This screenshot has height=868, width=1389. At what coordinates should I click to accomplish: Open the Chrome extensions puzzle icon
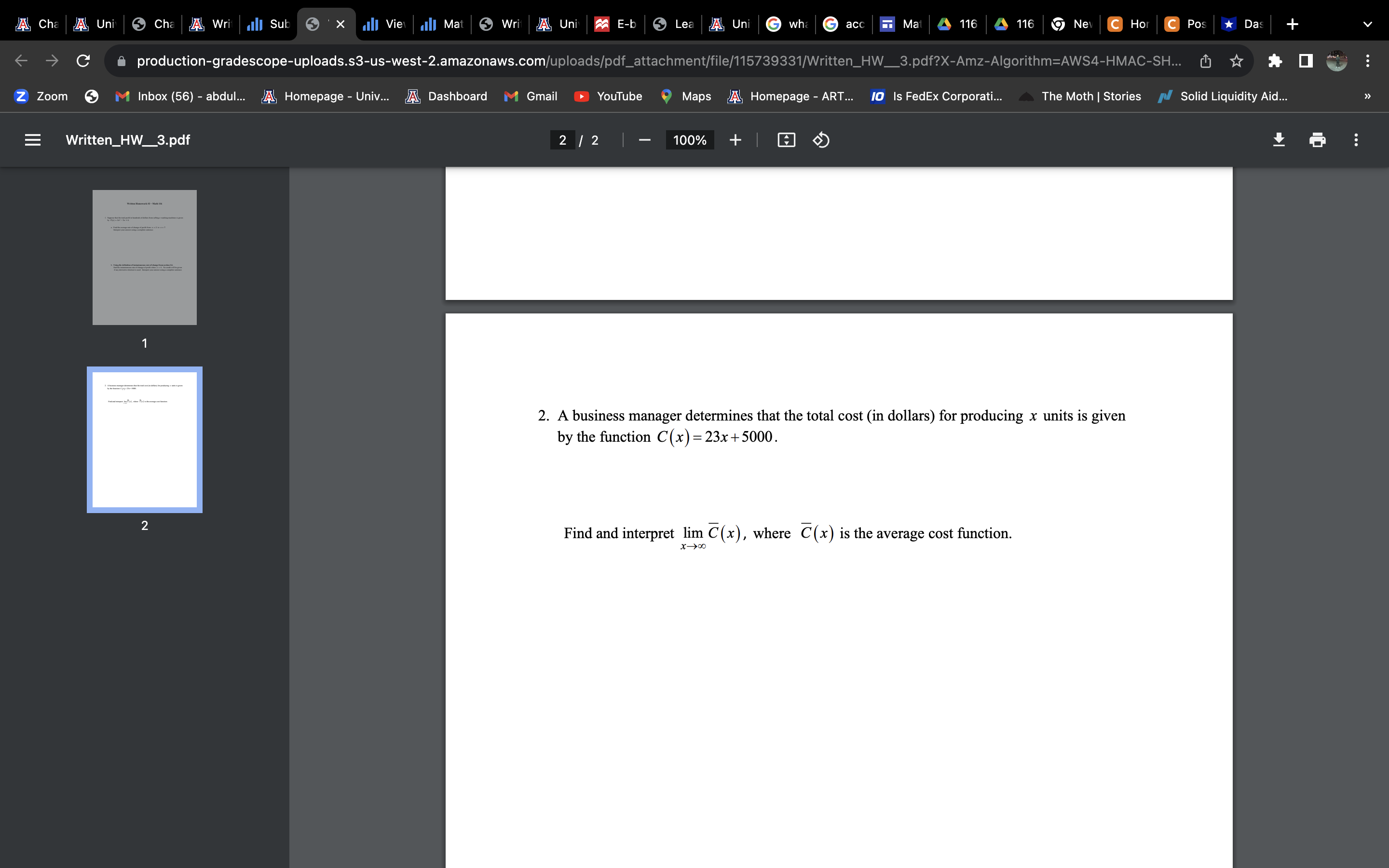tap(1275, 61)
